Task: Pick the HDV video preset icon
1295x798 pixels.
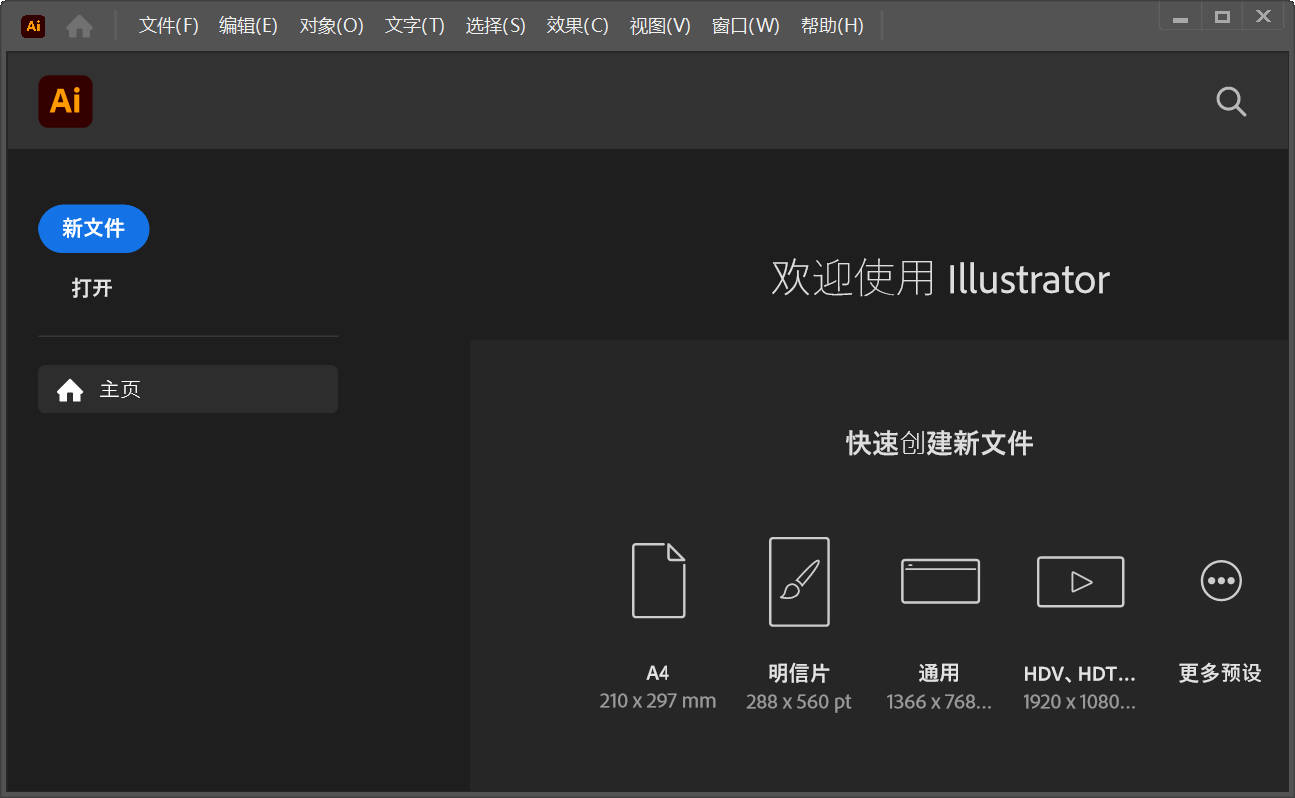Action: (1080, 581)
